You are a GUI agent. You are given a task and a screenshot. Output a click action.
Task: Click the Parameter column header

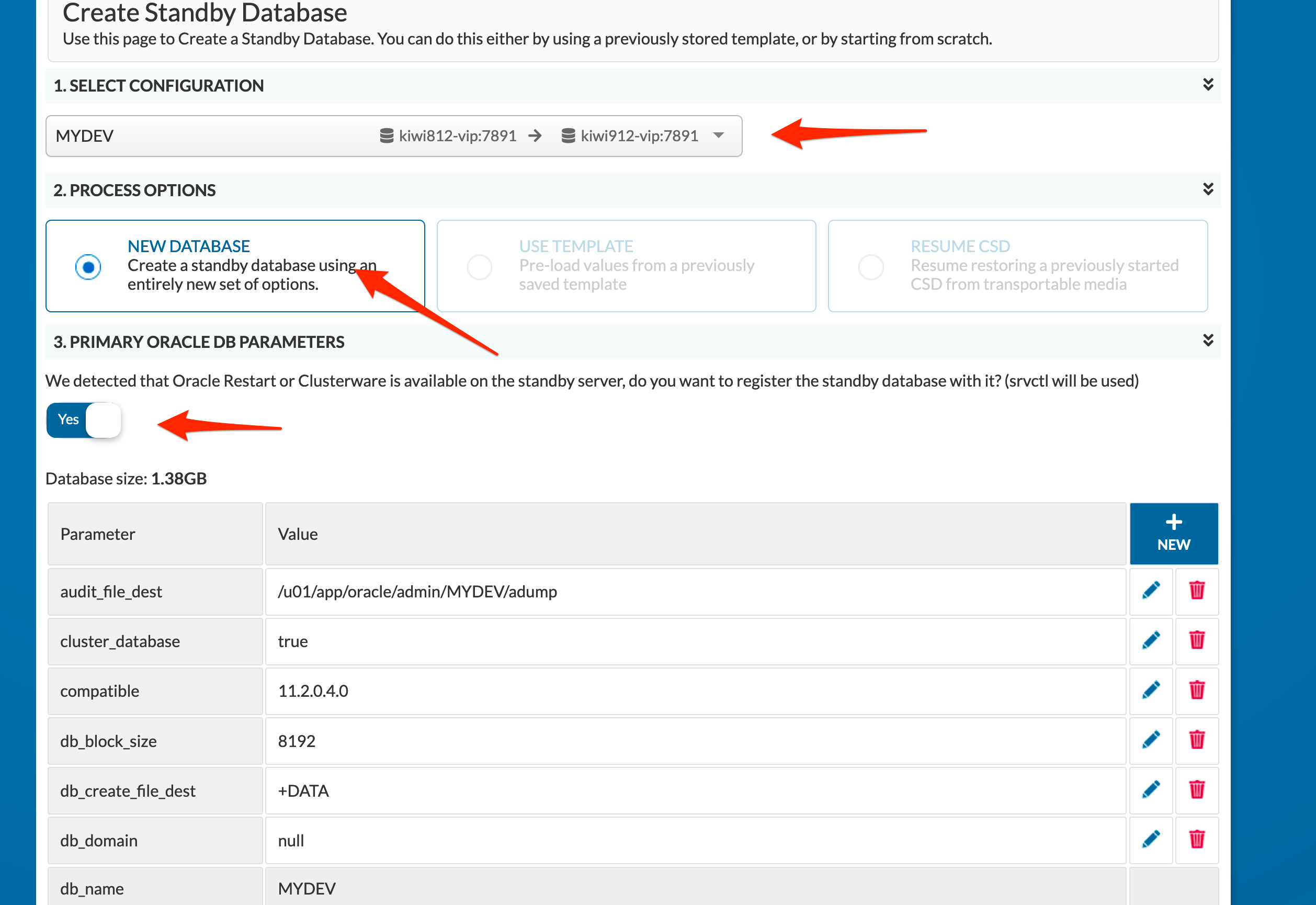click(155, 534)
